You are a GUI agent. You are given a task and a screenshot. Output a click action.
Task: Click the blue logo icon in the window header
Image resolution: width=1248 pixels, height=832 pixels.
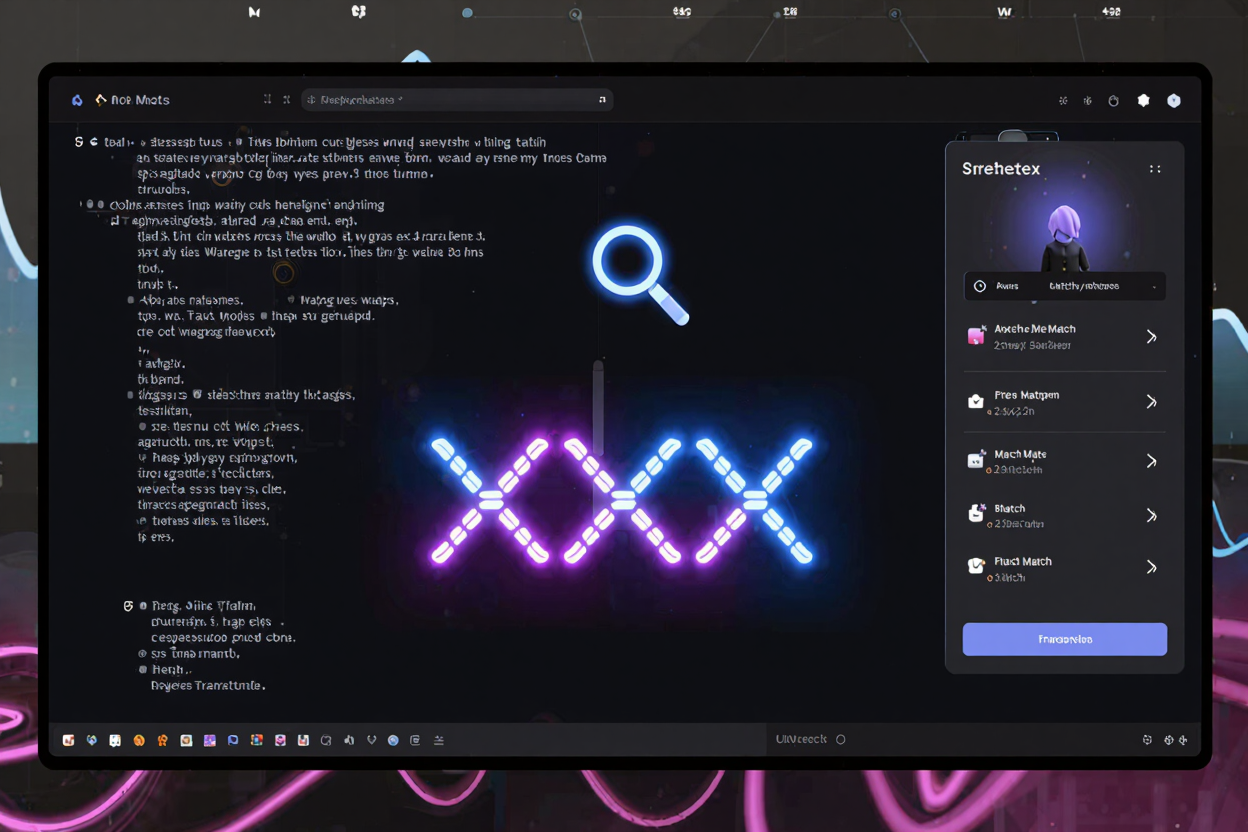77,100
